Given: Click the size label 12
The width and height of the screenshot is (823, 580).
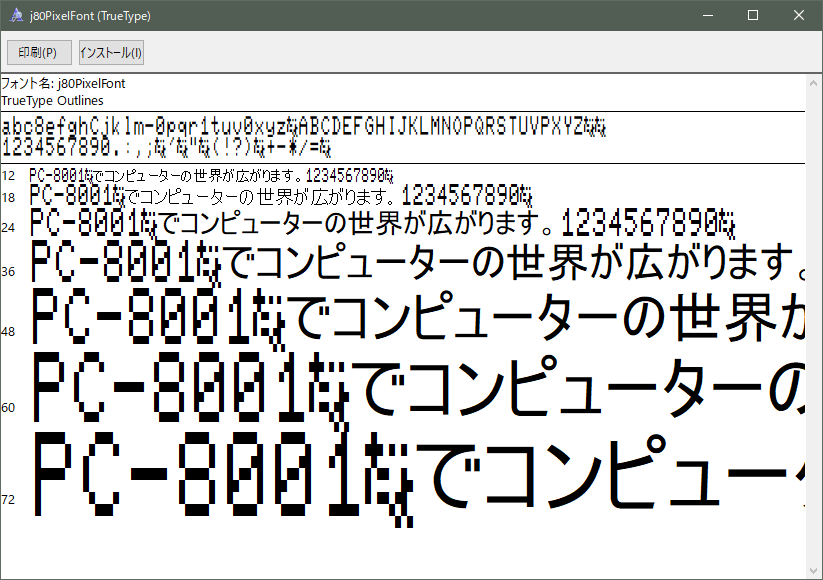Looking at the screenshot, I should pyautogui.click(x=8, y=175).
